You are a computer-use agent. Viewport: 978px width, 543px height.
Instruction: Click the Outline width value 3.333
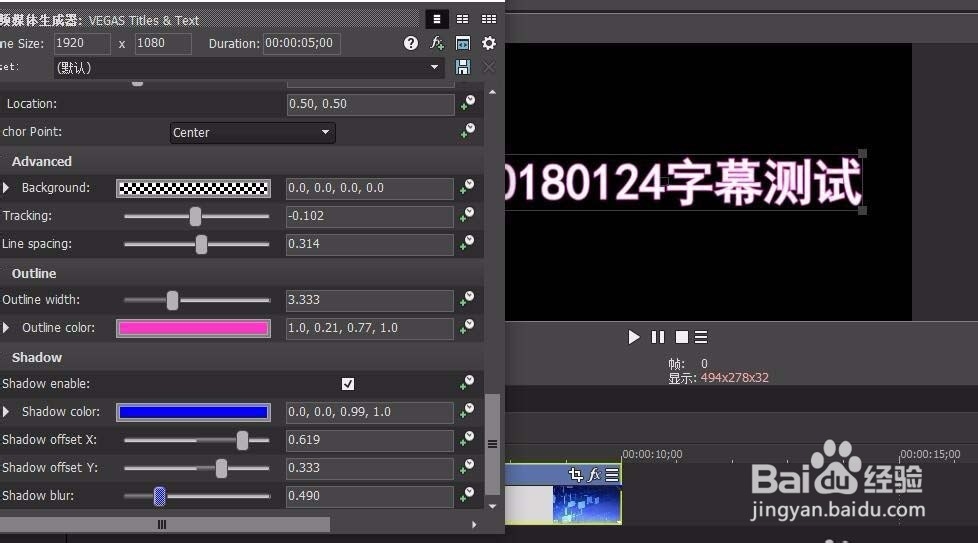pos(370,300)
